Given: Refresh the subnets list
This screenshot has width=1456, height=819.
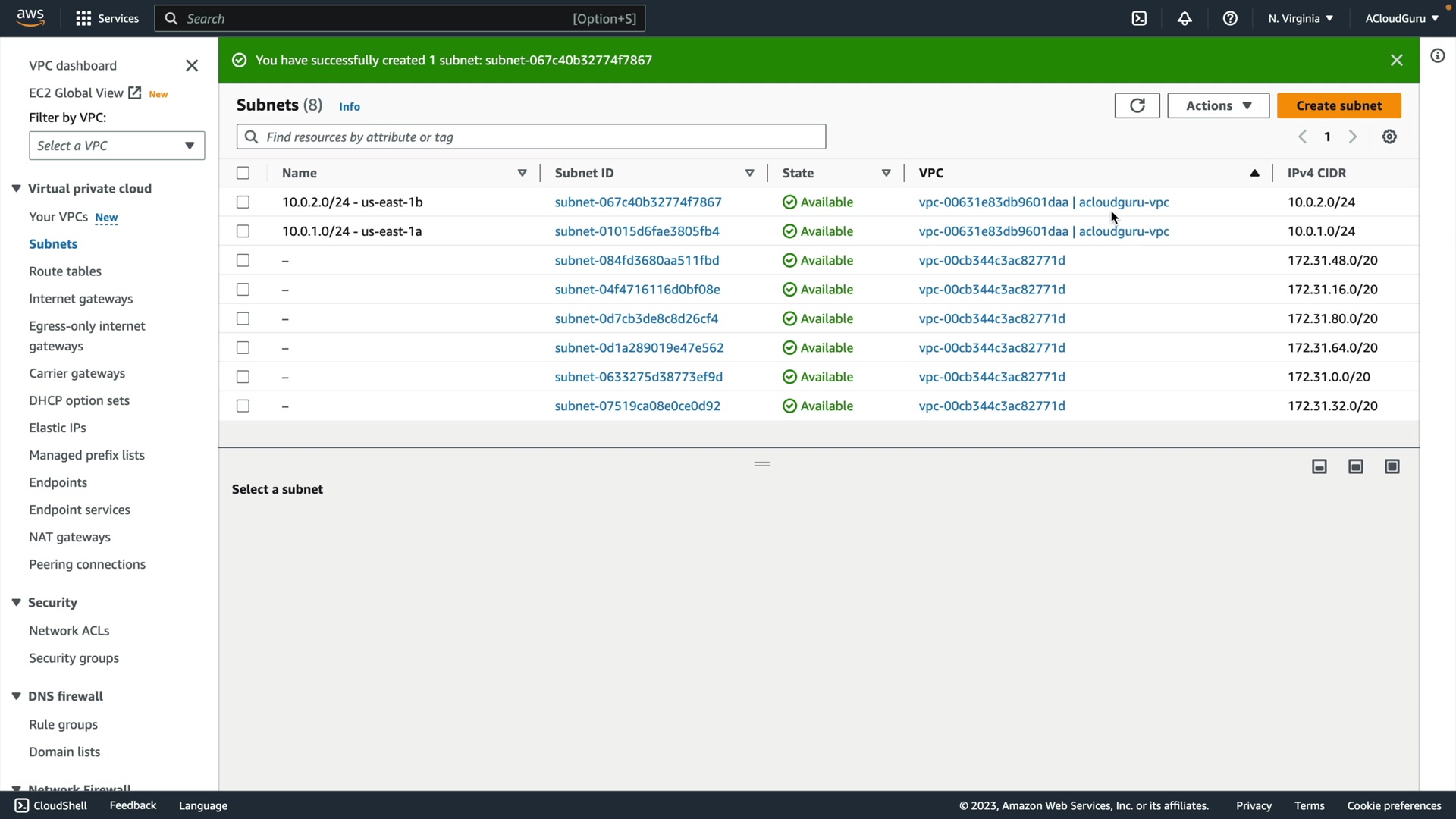Looking at the screenshot, I should point(1137,105).
